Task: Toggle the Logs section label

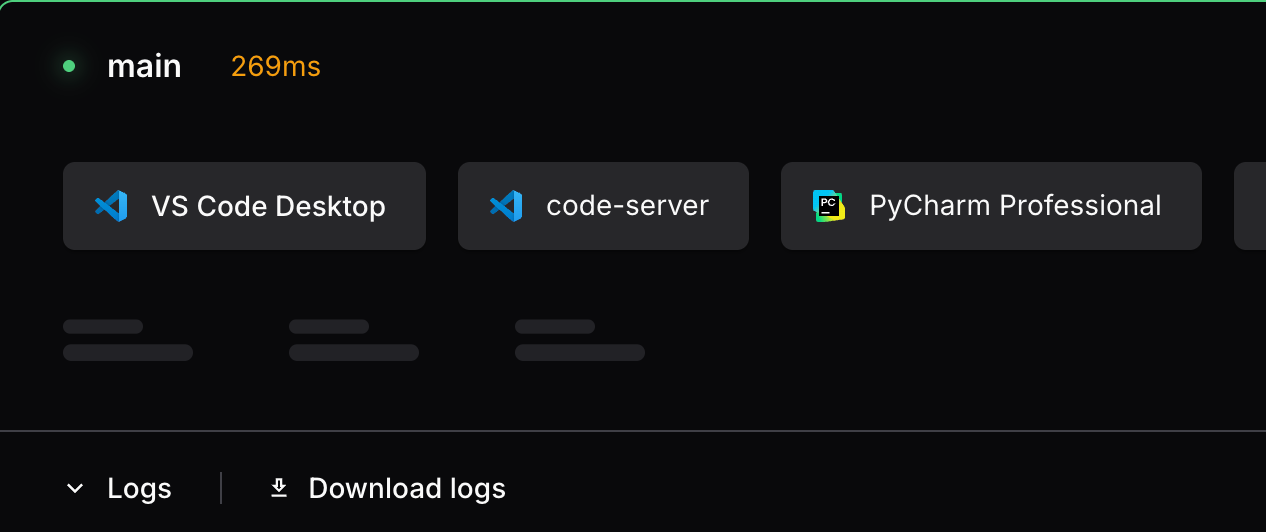Action: tap(139, 489)
